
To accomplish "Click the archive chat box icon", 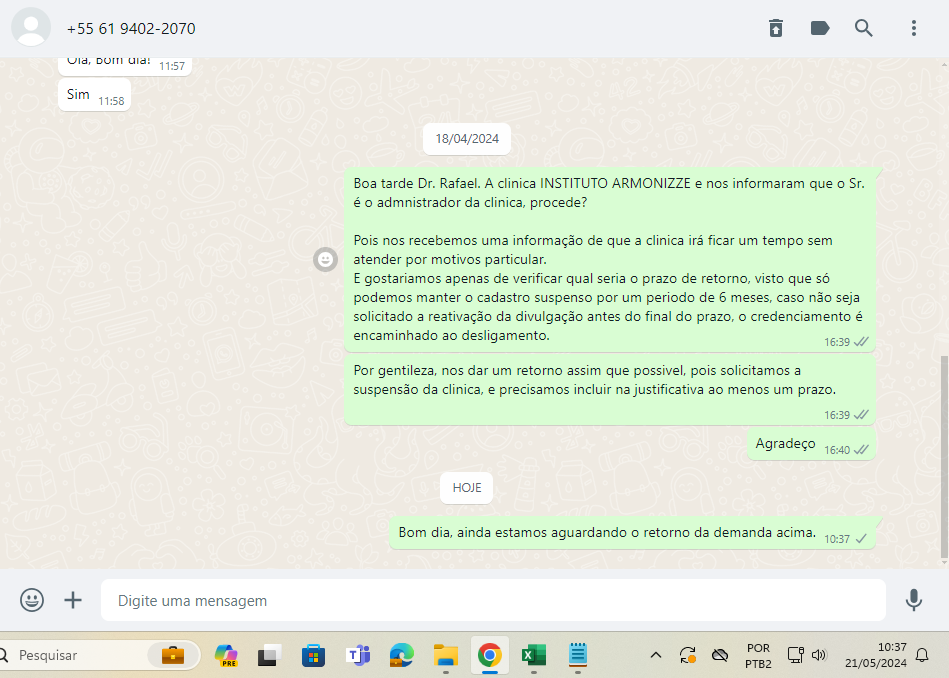I will pyautogui.click(x=776, y=28).
